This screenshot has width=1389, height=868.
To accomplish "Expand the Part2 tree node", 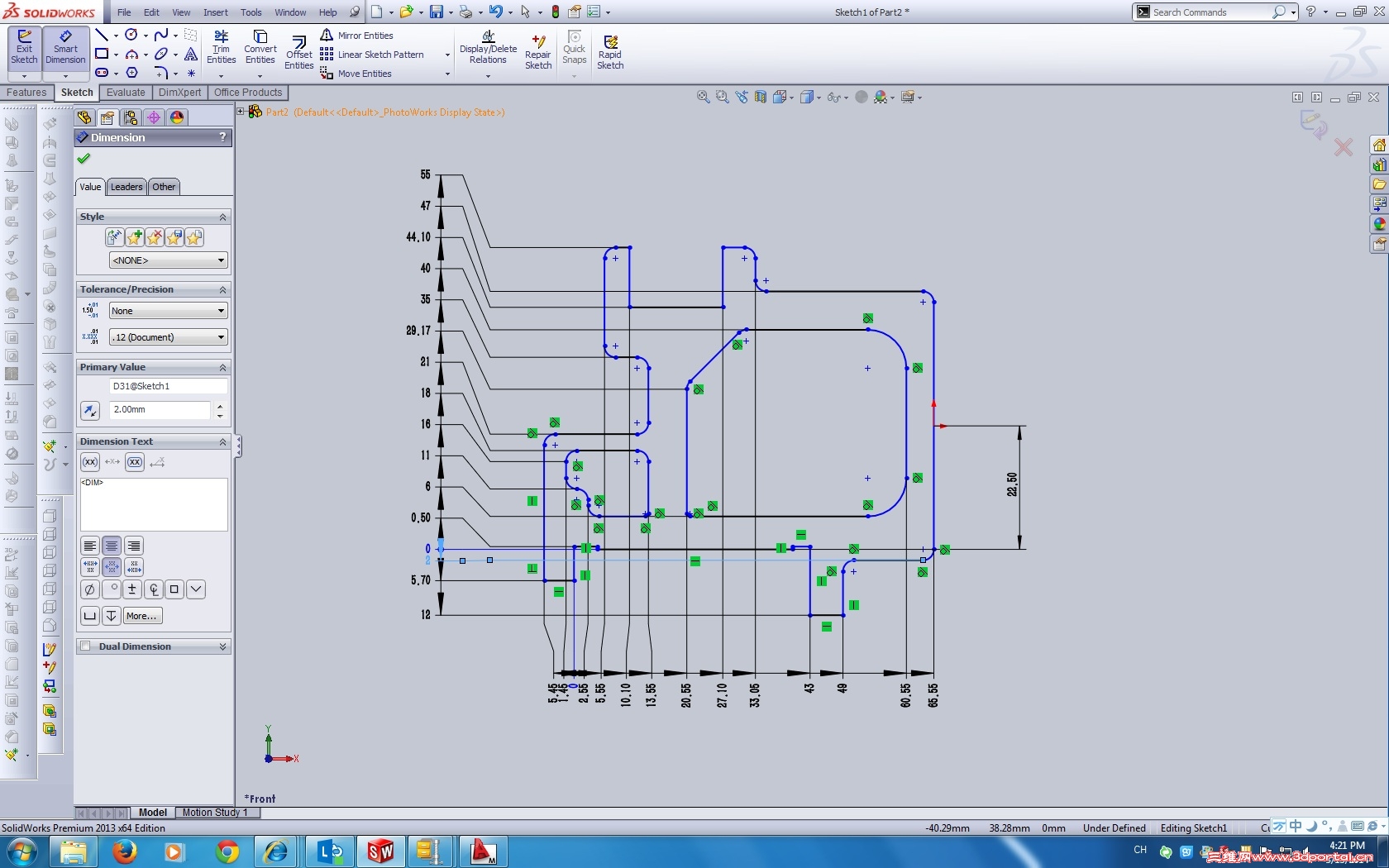I will 241,112.
